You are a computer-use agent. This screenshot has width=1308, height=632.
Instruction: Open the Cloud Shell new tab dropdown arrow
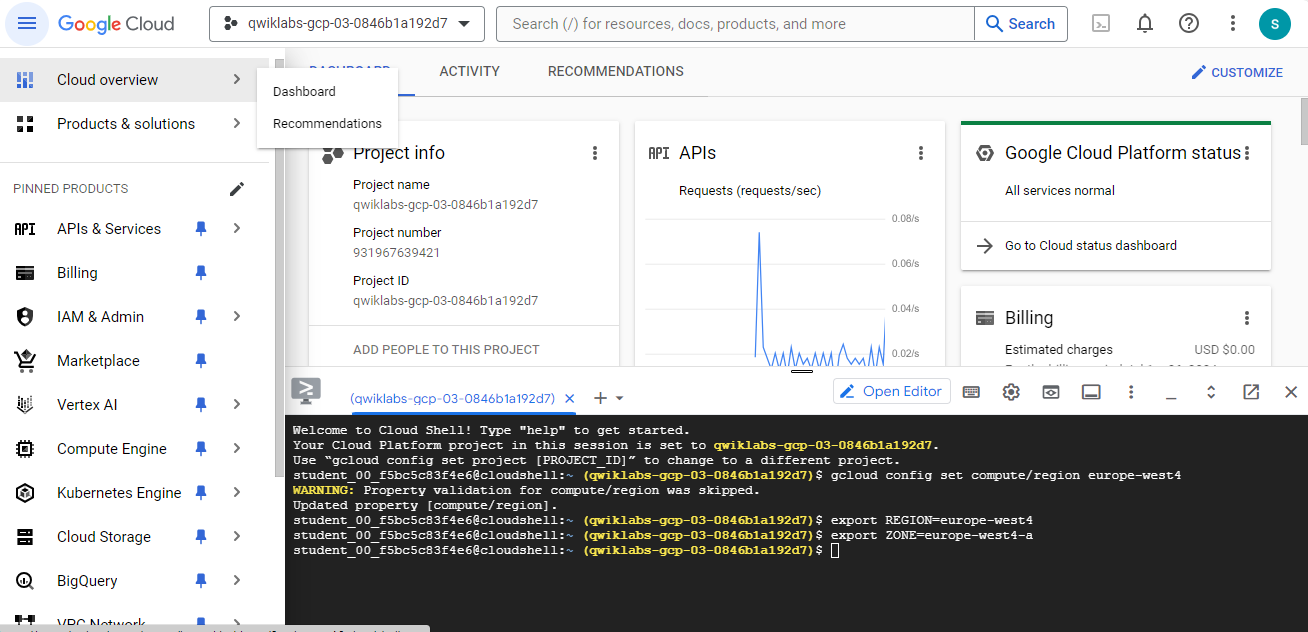click(620, 398)
